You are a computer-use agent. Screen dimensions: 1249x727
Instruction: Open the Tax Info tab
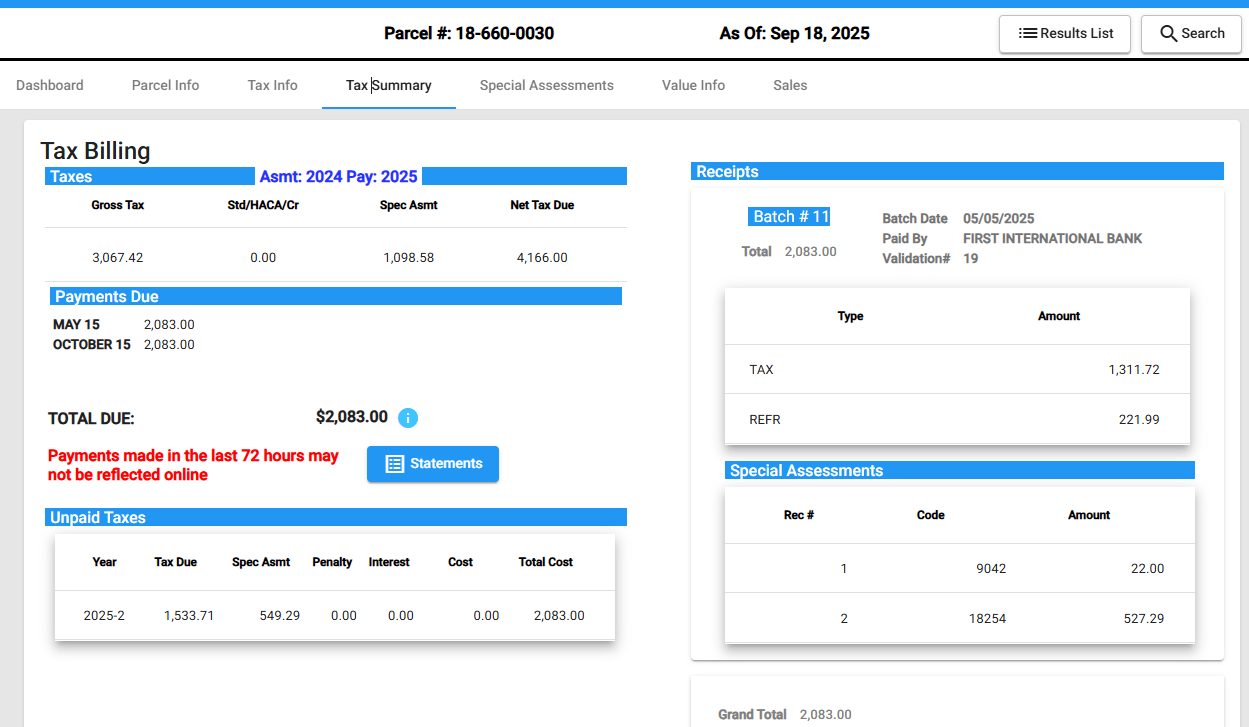coord(273,86)
